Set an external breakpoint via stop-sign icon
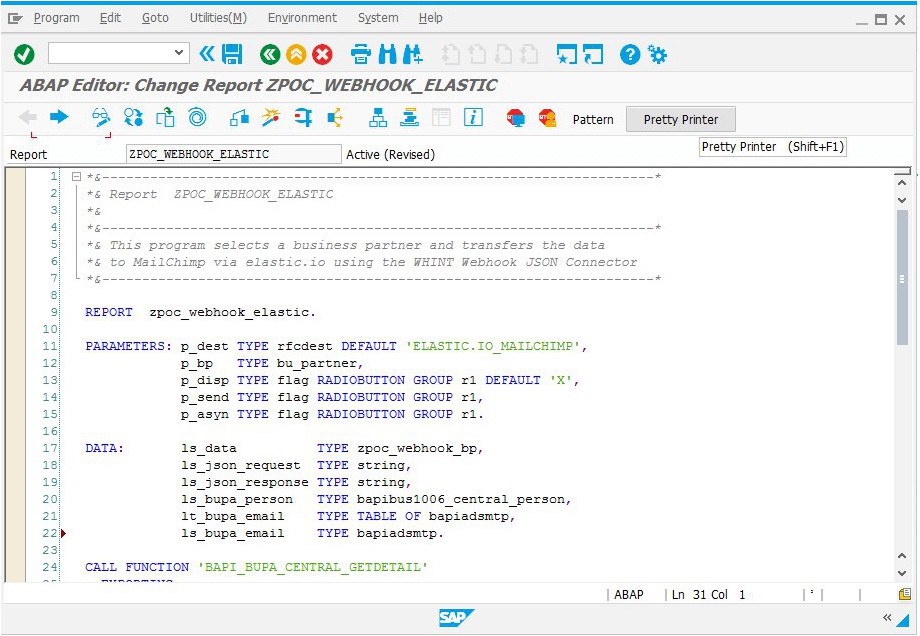 click(547, 117)
